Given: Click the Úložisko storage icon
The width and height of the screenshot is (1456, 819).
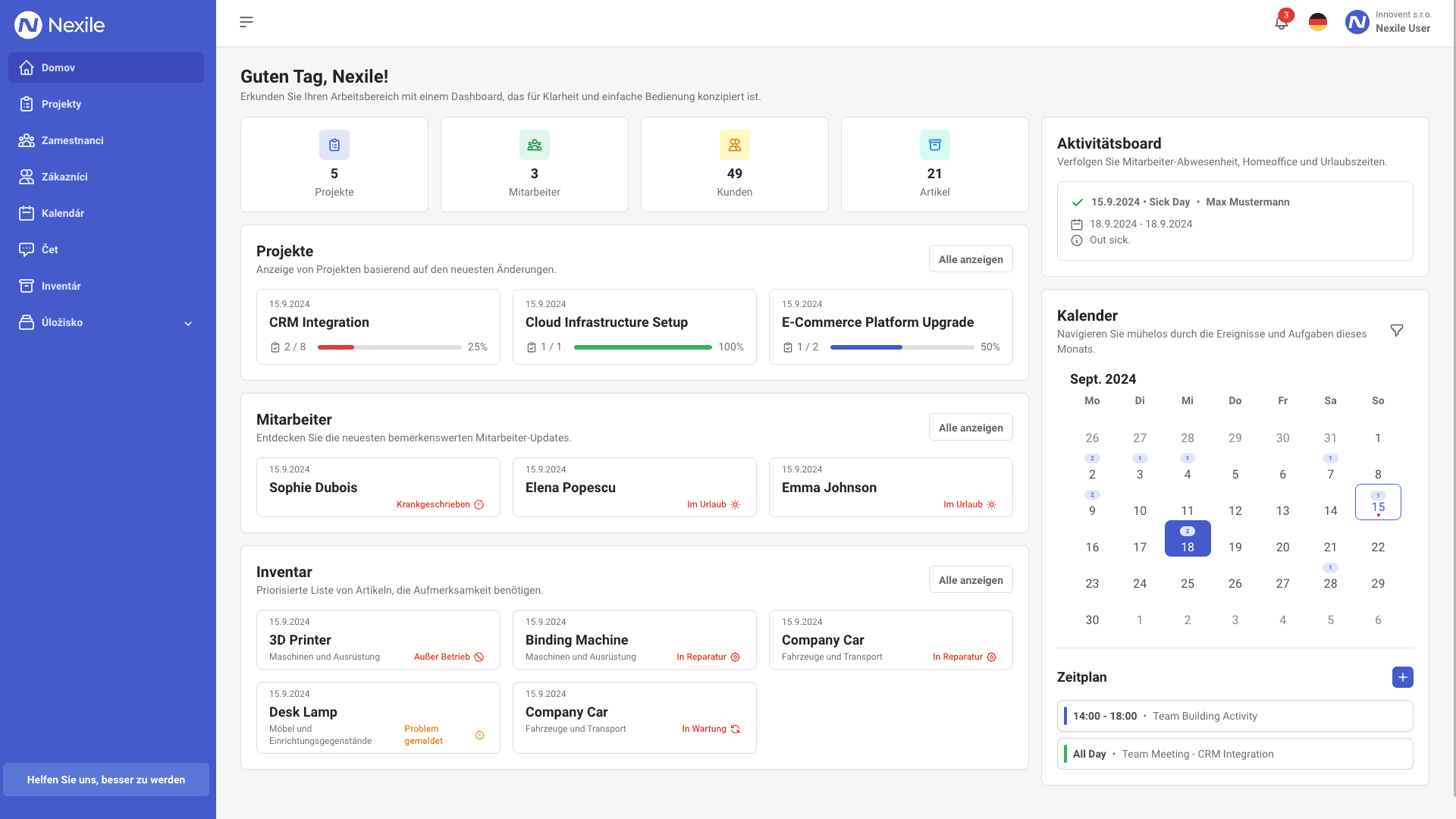Looking at the screenshot, I should (27, 322).
